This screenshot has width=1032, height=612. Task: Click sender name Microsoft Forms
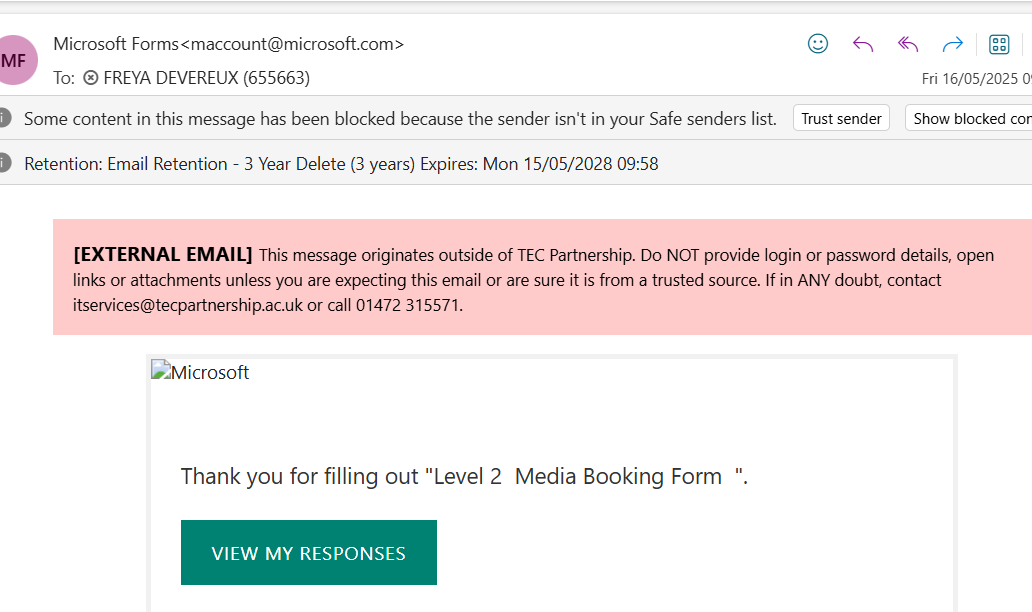tap(116, 44)
